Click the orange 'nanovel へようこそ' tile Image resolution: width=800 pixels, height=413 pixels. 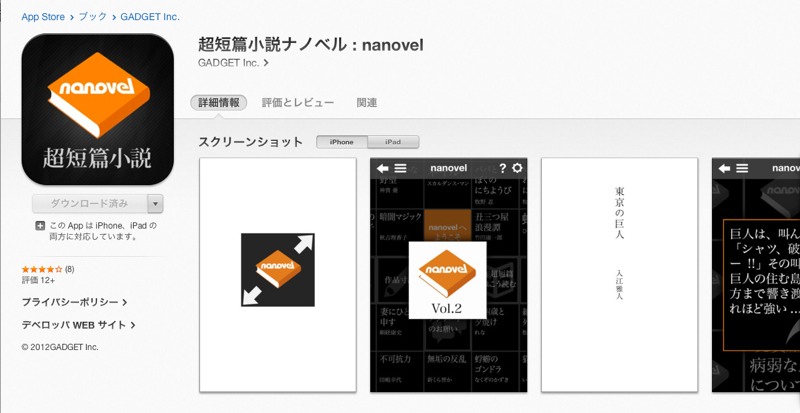[x=448, y=225]
